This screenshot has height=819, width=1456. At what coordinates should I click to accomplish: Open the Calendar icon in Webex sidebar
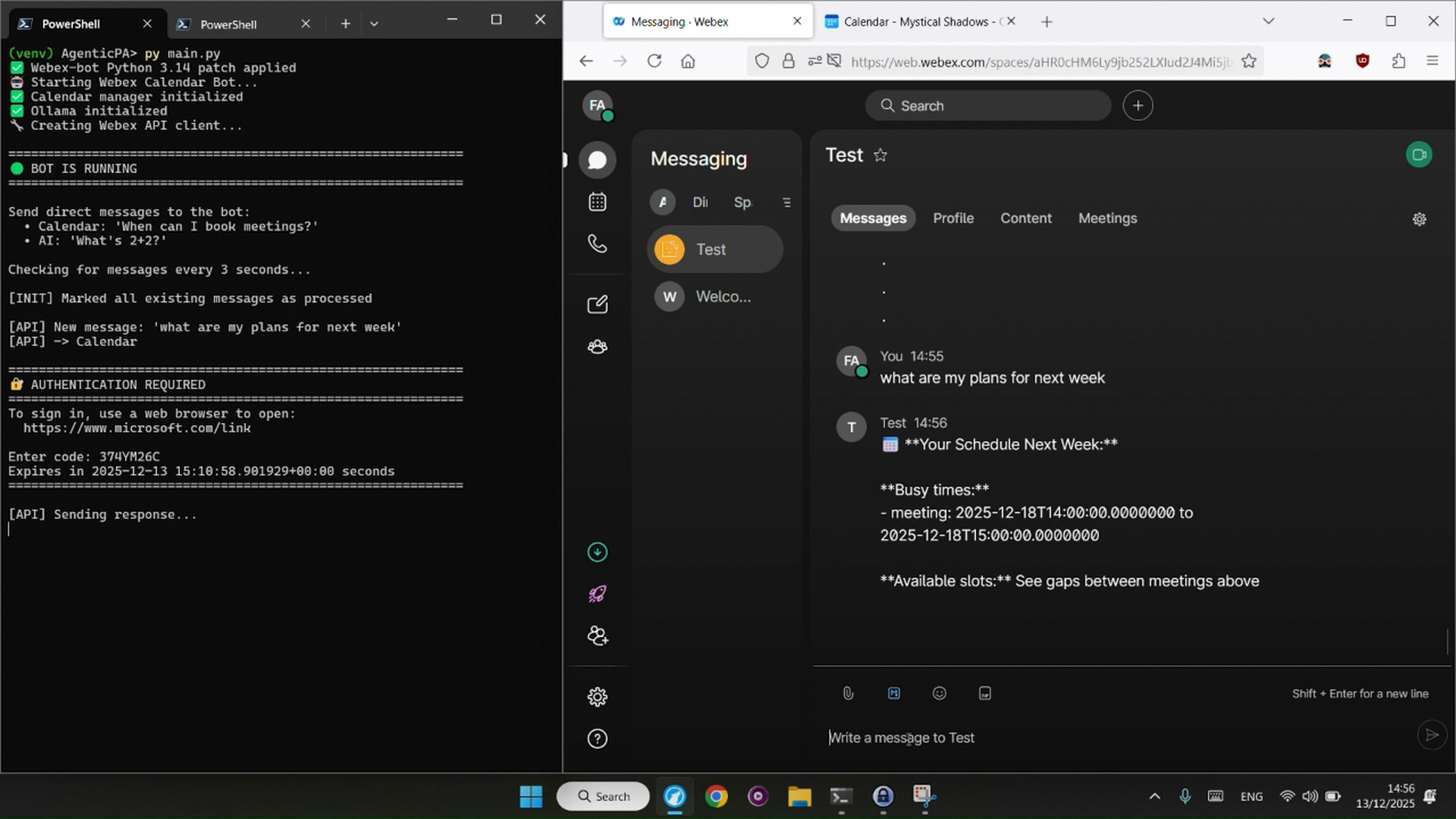coord(598,202)
